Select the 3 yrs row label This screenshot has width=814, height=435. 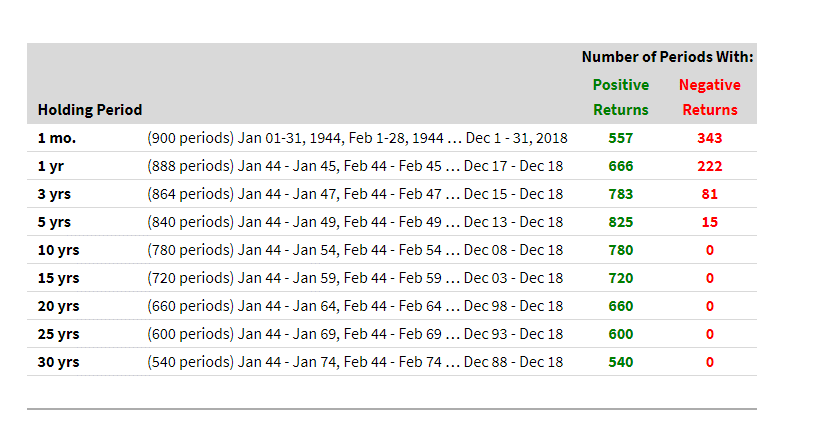coord(54,194)
